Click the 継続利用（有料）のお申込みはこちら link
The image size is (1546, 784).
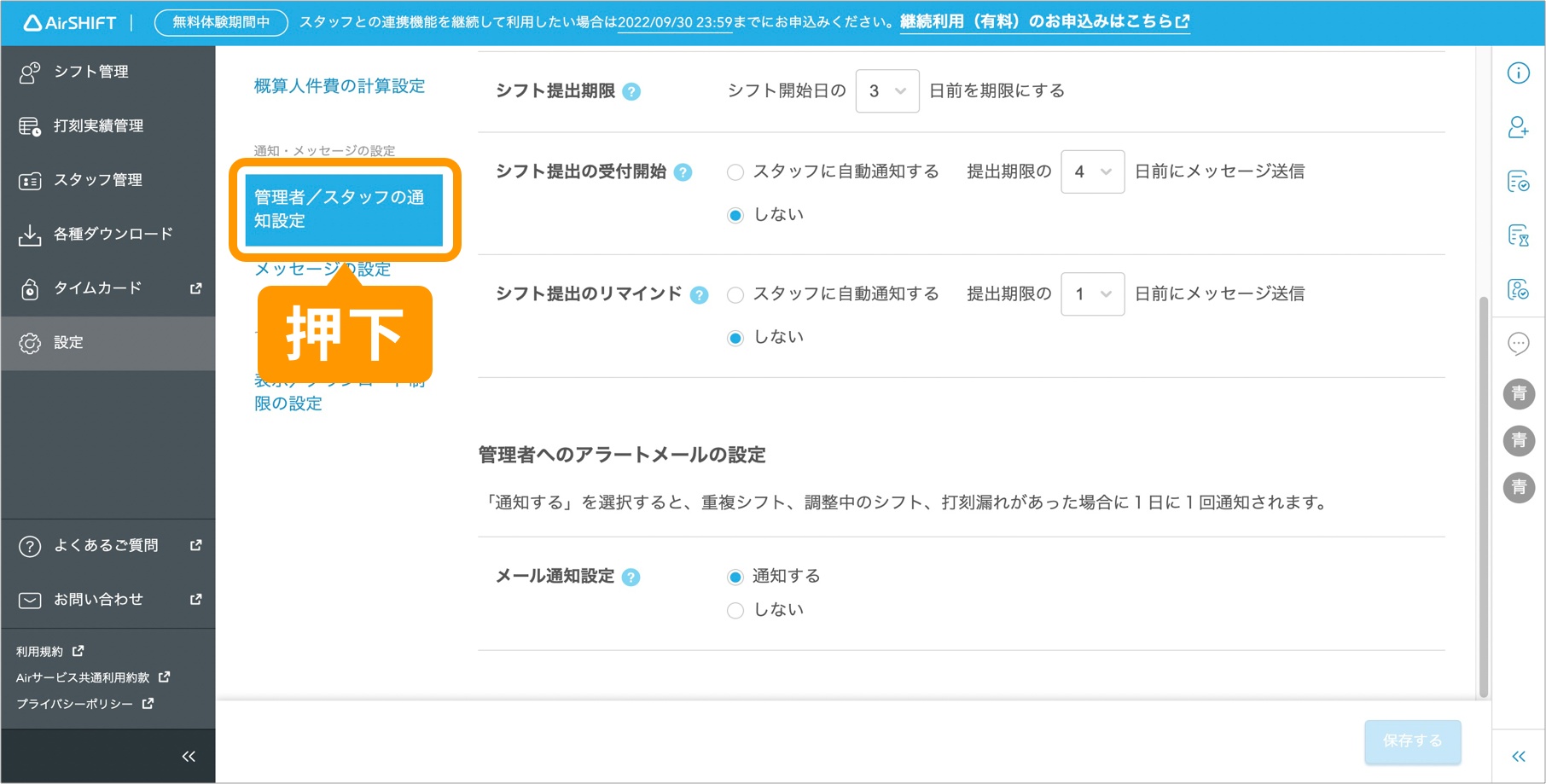pyautogui.click(x=1037, y=22)
